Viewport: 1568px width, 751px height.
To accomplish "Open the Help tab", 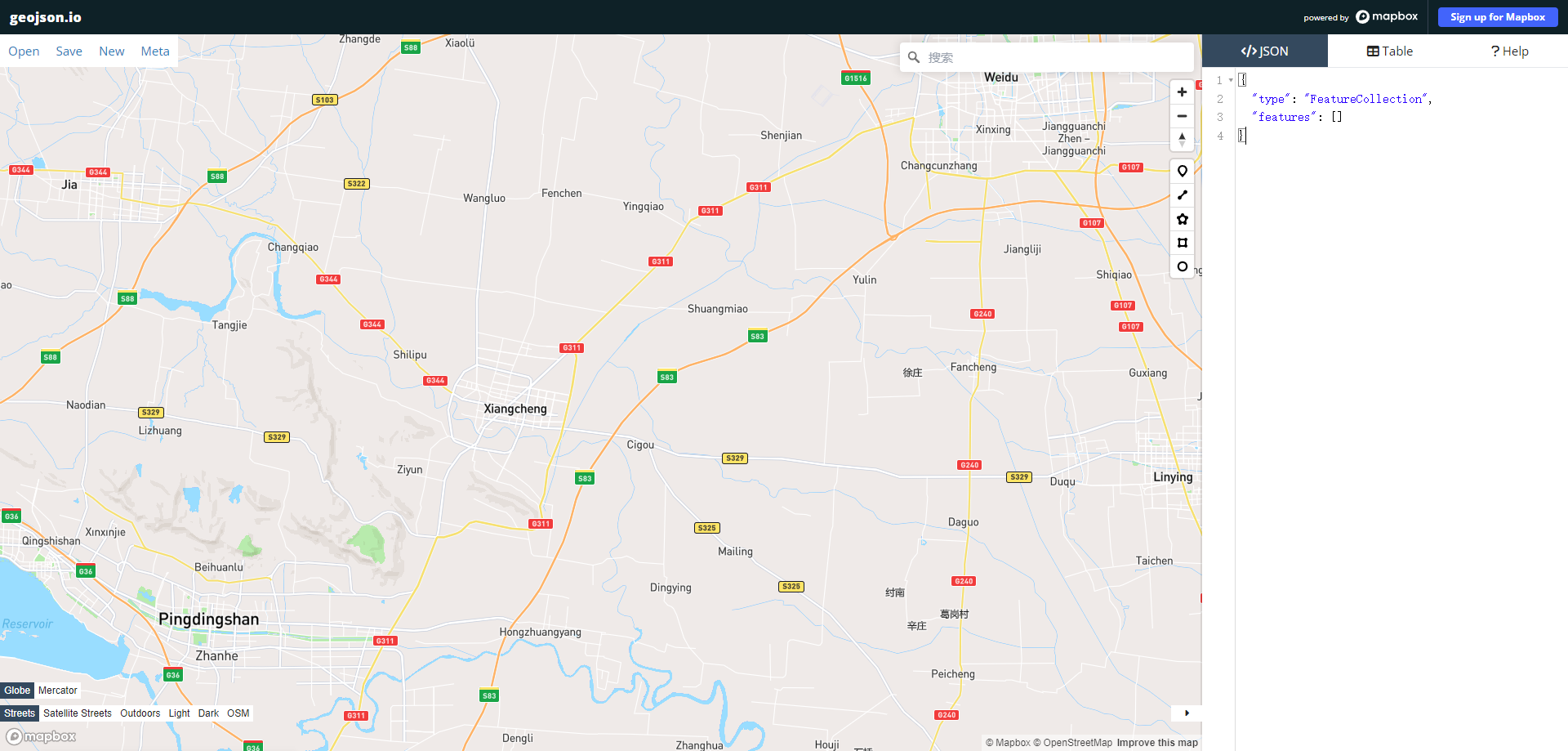I will tap(1509, 51).
